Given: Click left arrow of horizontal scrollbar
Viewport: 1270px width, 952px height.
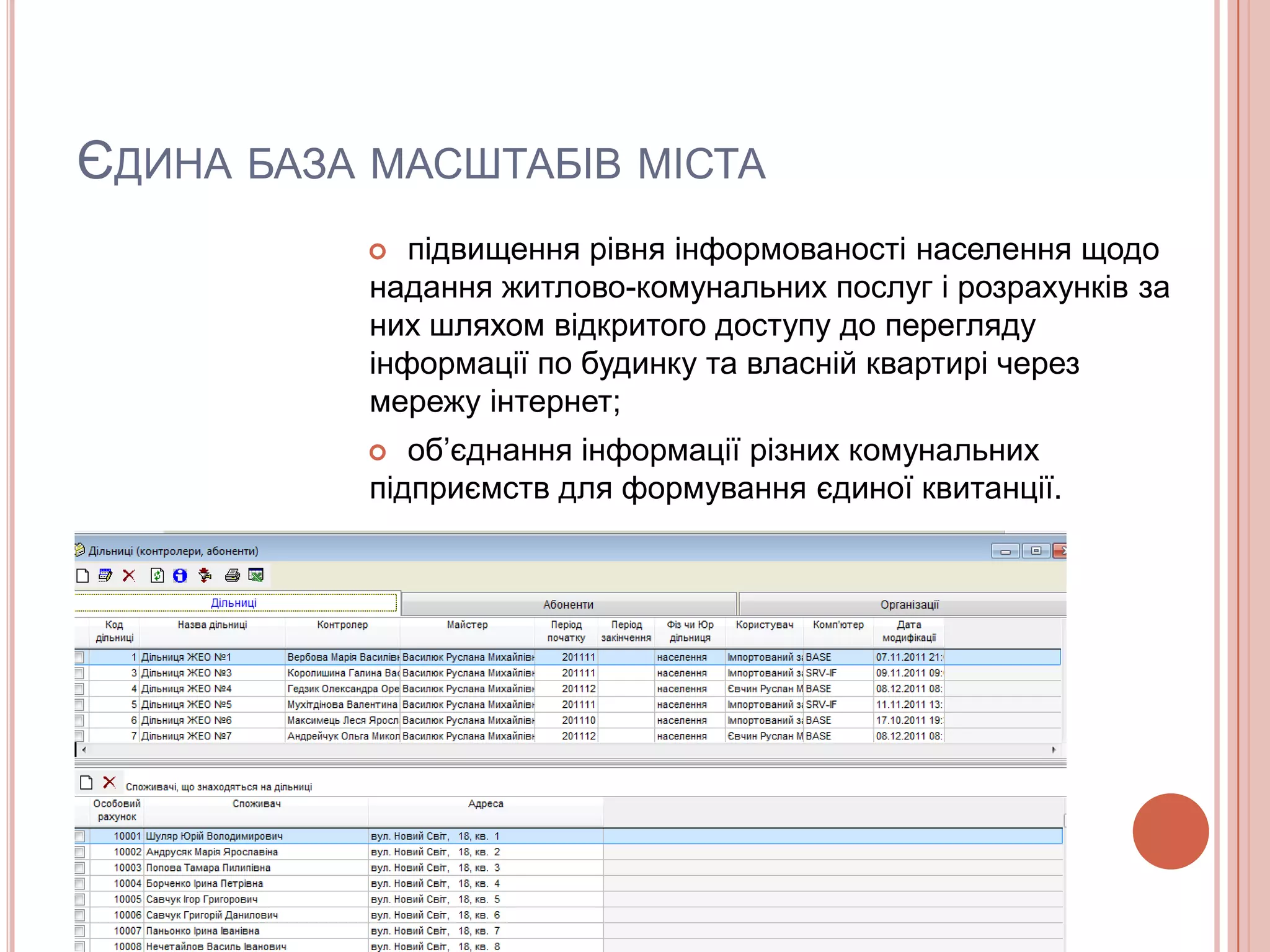Looking at the screenshot, I should tap(84, 750).
